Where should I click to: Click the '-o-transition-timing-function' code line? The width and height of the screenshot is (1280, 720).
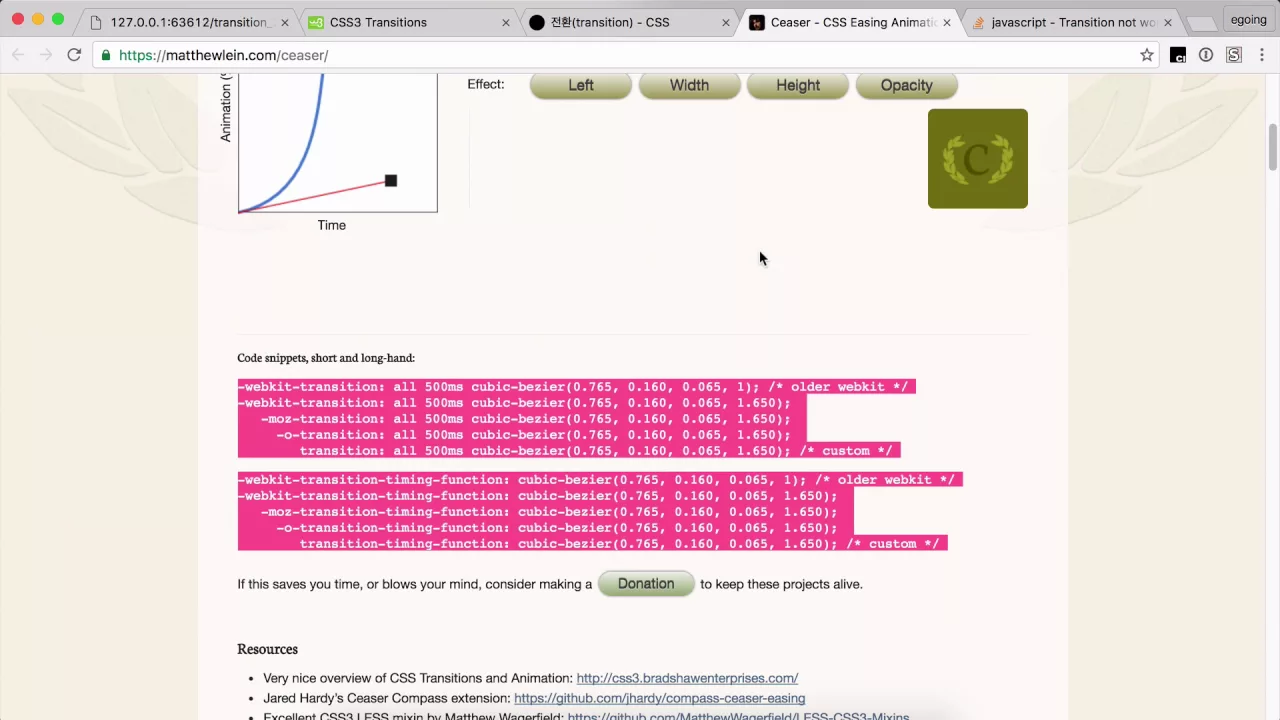(x=557, y=528)
